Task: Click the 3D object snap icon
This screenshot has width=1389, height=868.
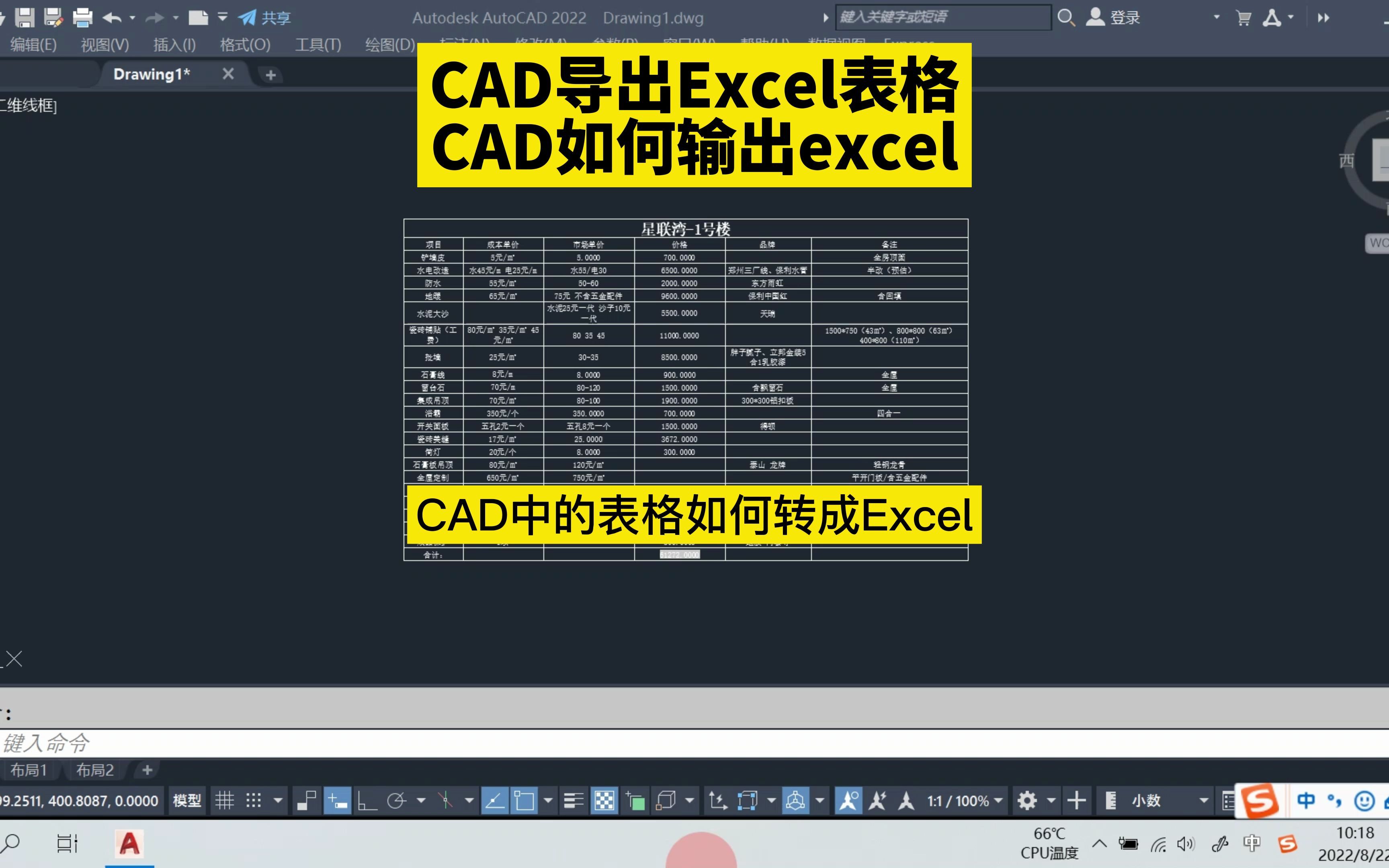Action: pos(665,800)
